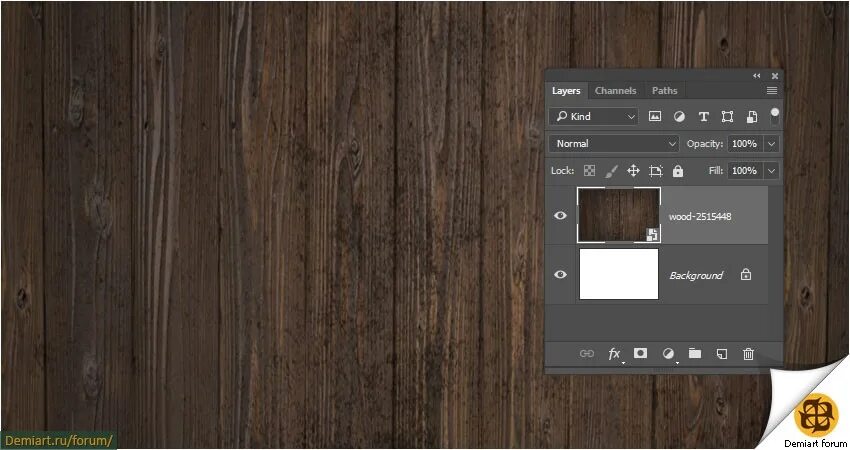Close the Layers panel
The image size is (850, 450).
coord(775,76)
